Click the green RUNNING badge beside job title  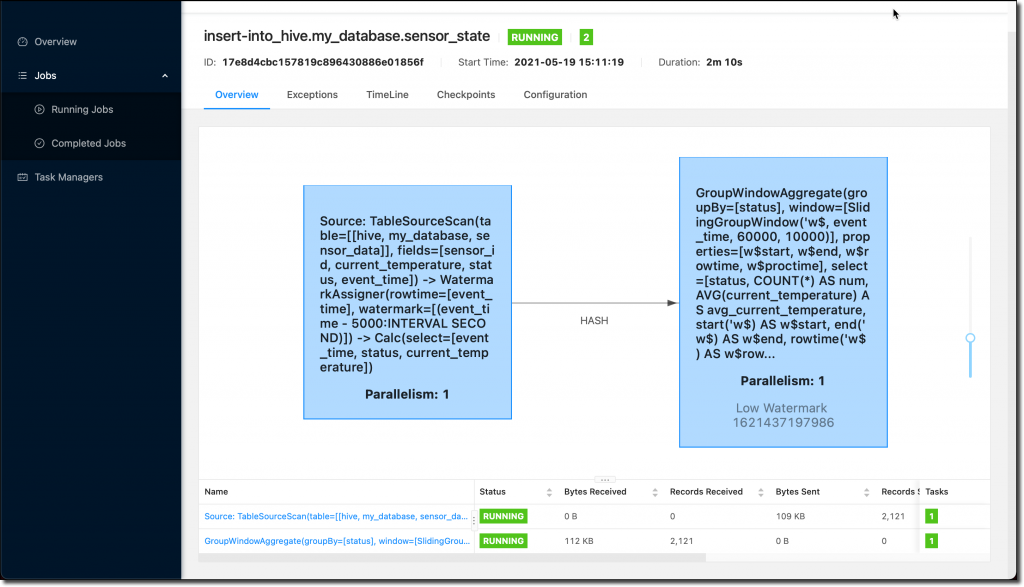coord(534,36)
